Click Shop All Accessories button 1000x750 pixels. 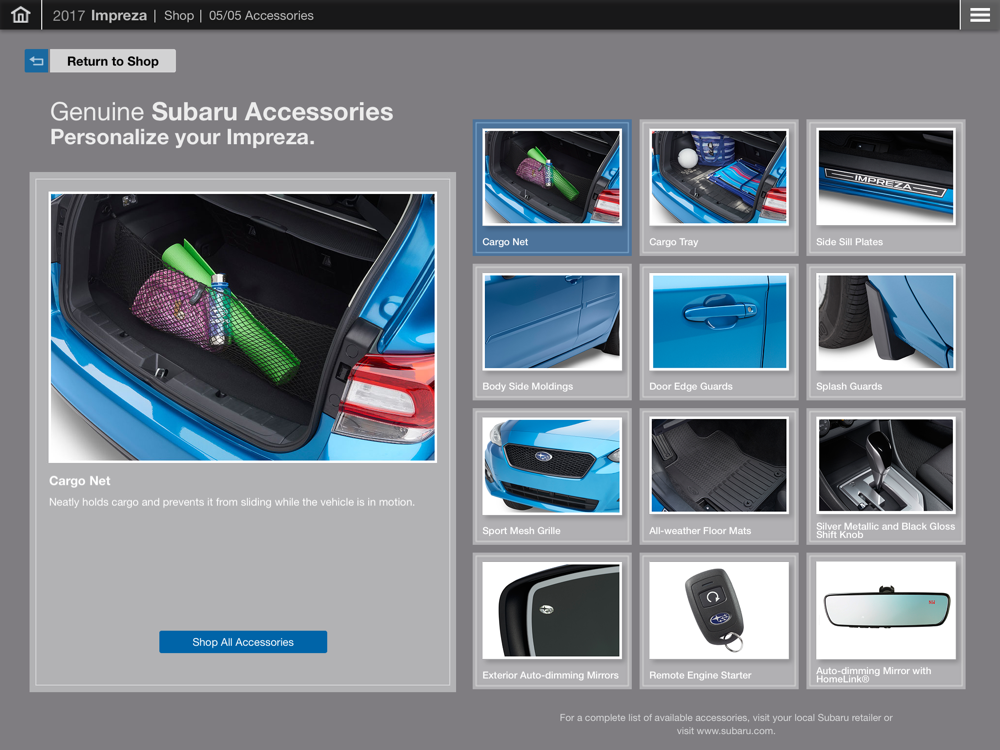click(x=243, y=642)
